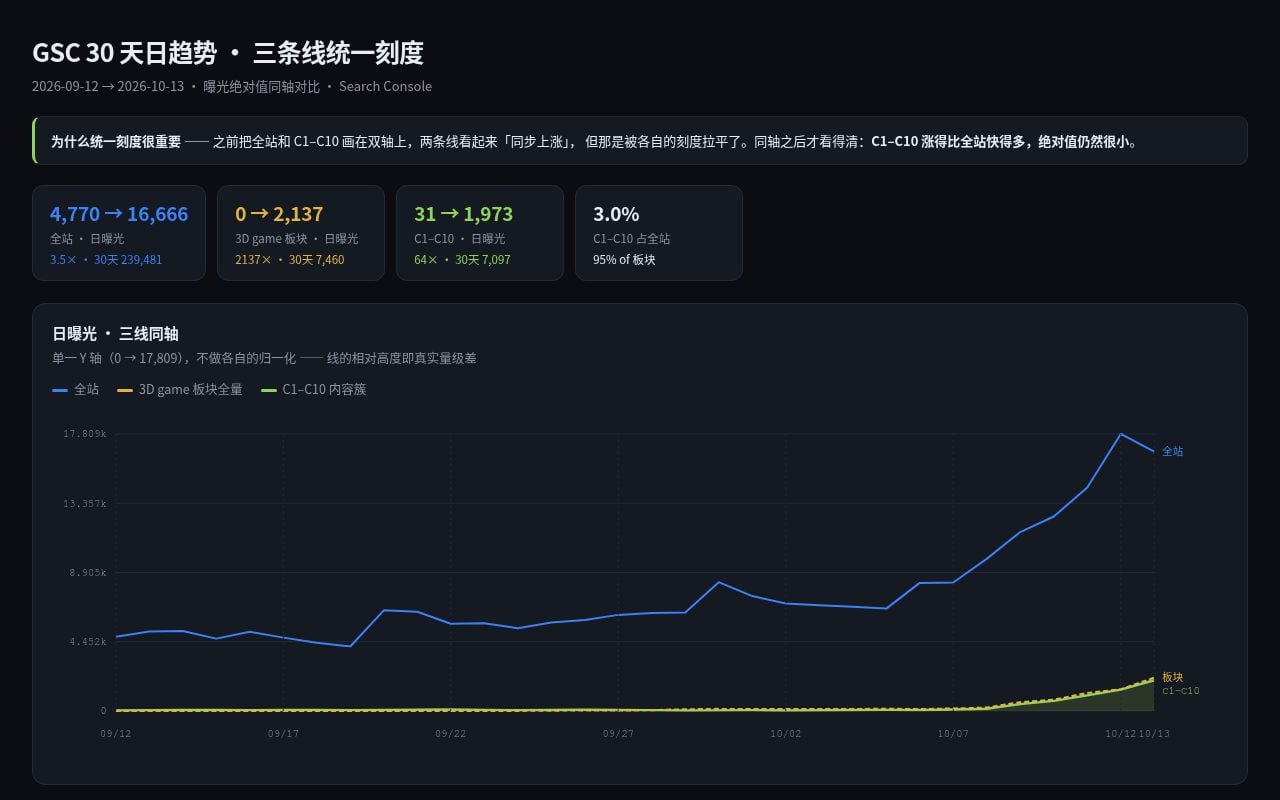Click the "Search Console" subtitle text
The image size is (1280, 800).
385,86
